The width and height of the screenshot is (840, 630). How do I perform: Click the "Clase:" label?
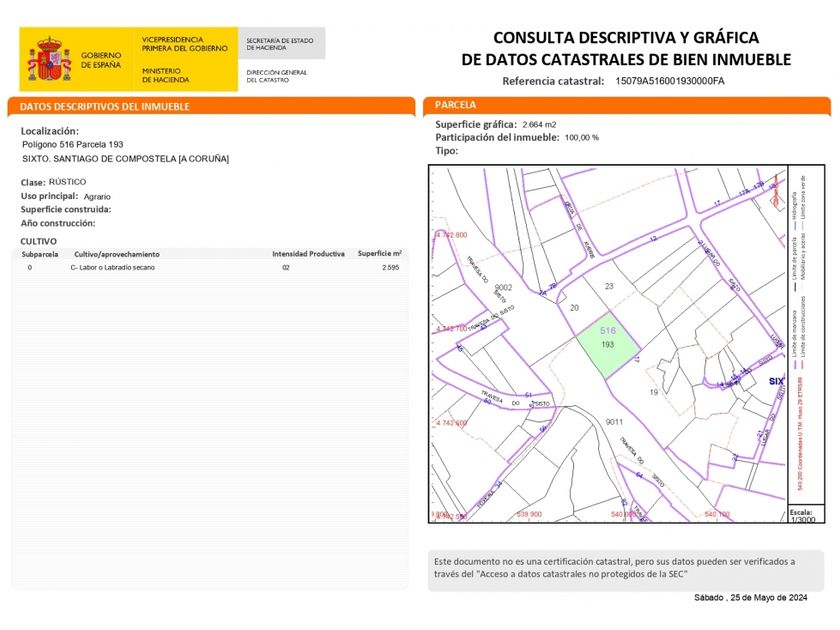pyautogui.click(x=32, y=182)
